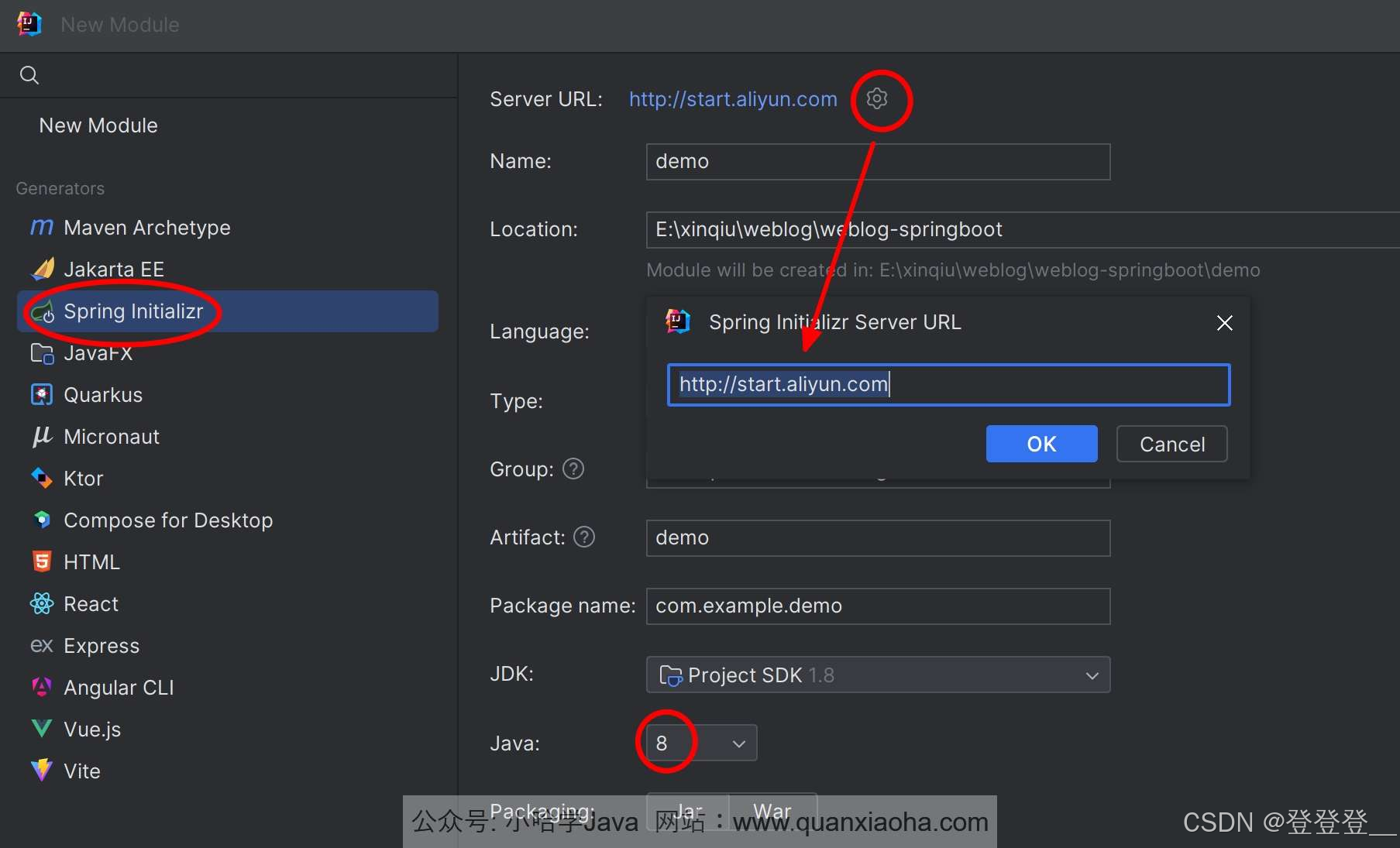
Task: Open the Java version dropdown
Action: (702, 743)
